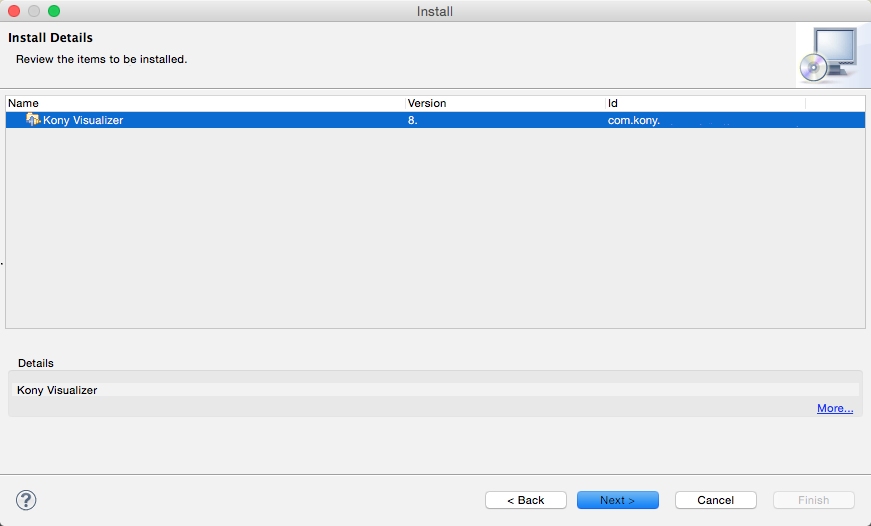Screen dimensions: 871x526
Task: Open the help question mark icon
Action: coord(26,500)
